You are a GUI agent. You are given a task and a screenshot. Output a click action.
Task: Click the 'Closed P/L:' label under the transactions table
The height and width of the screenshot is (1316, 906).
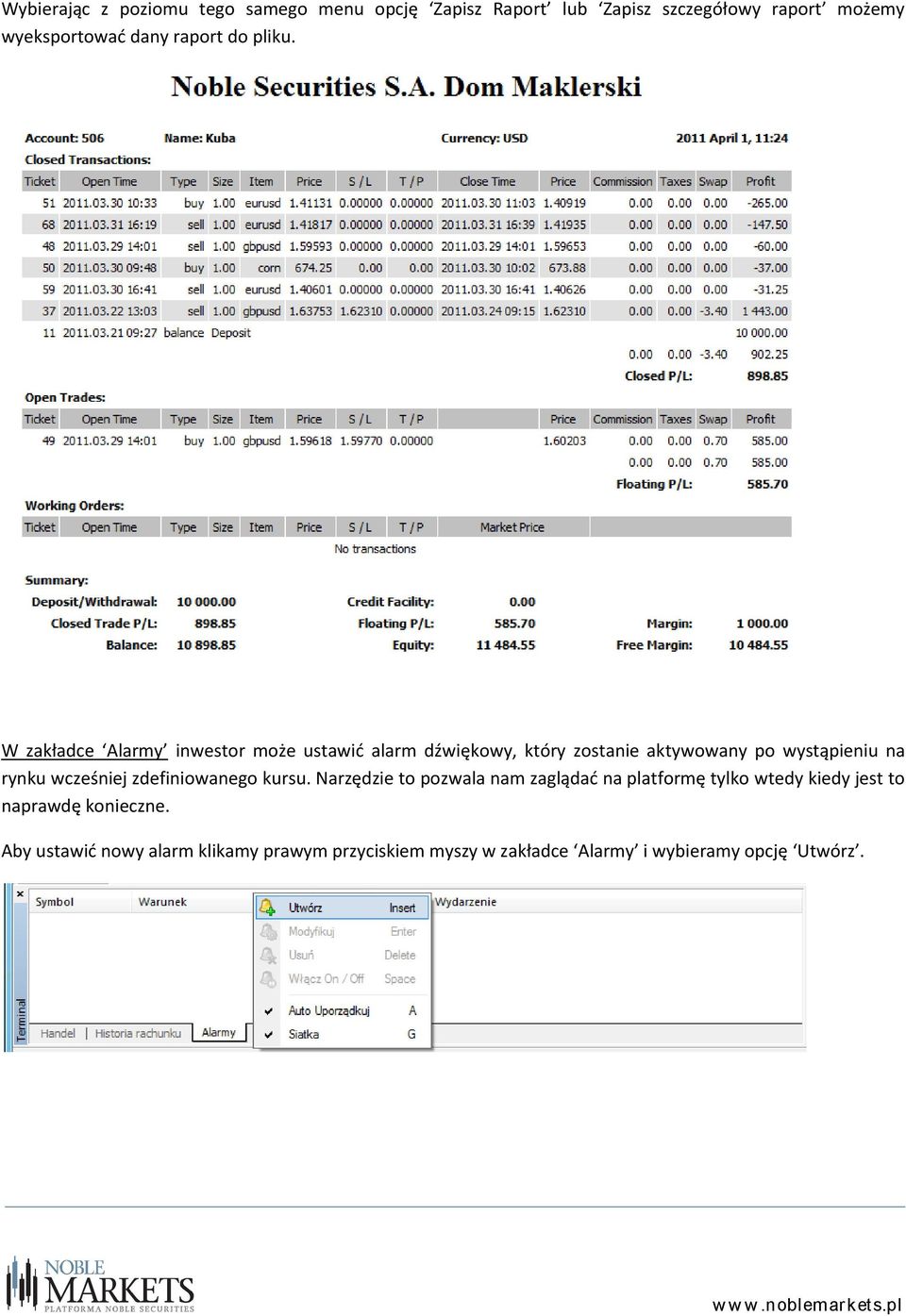point(658,375)
